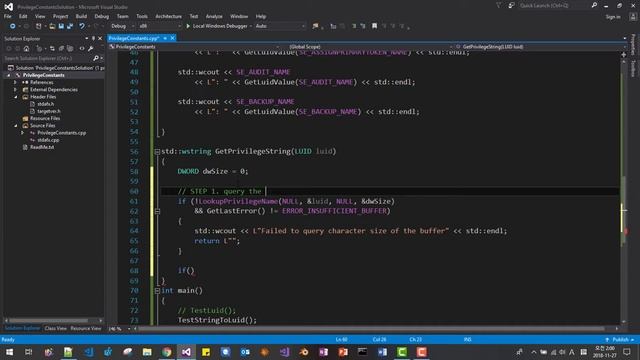Viewport: 640px width, 360px height.
Task: Click the editor horizontal scrollbar
Action: pos(376,329)
